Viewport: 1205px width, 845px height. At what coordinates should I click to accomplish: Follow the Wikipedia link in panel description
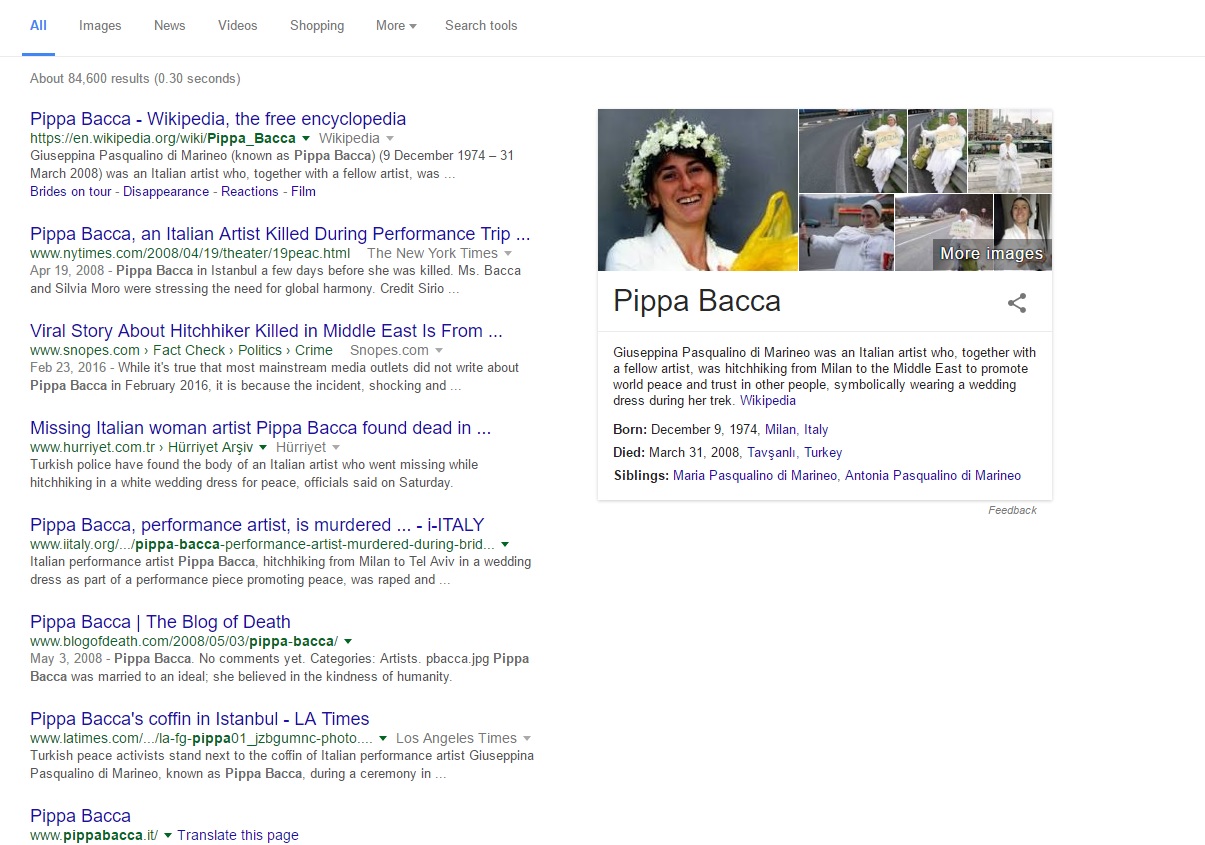point(768,401)
